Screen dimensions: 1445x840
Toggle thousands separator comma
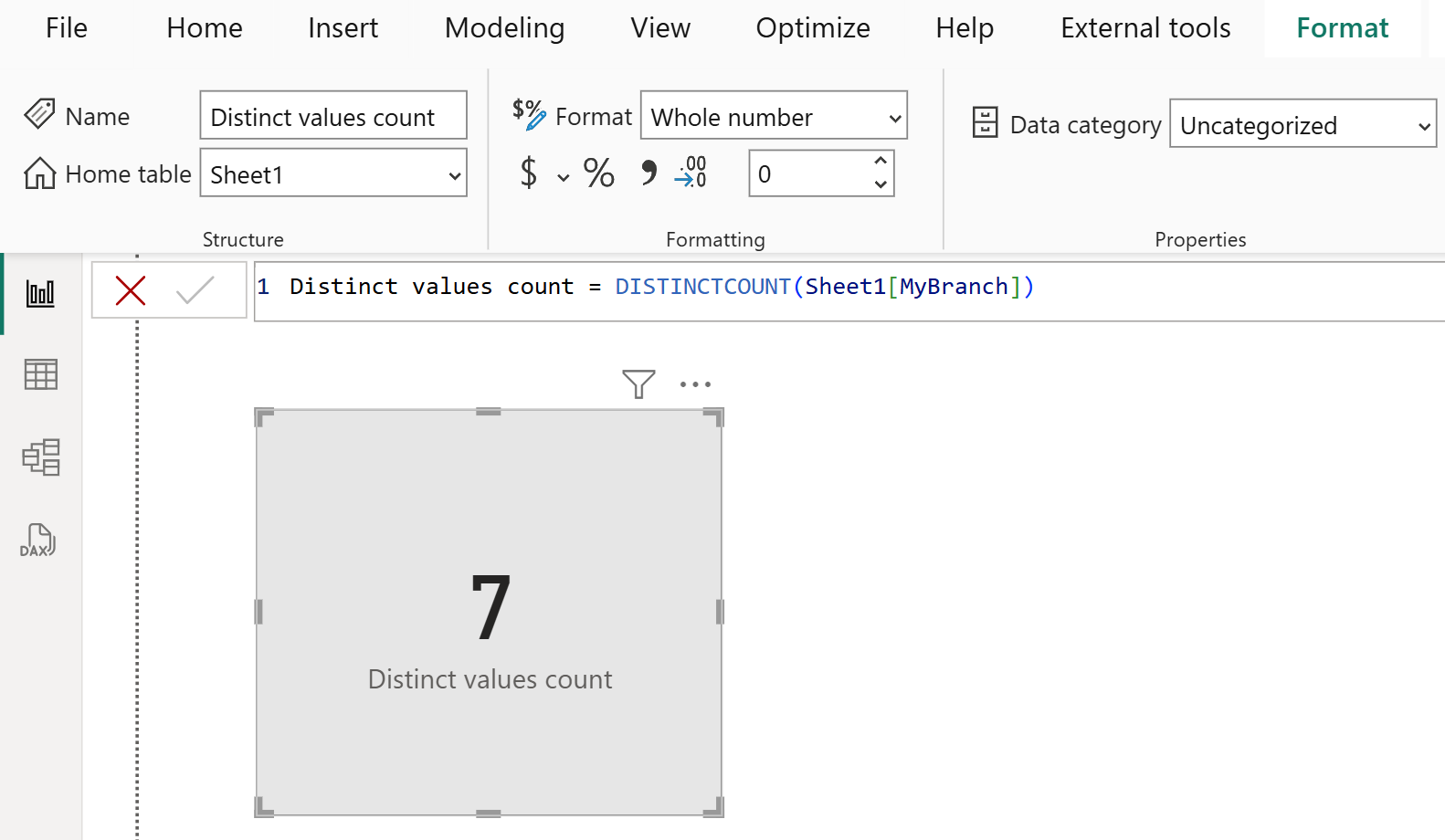point(649,173)
